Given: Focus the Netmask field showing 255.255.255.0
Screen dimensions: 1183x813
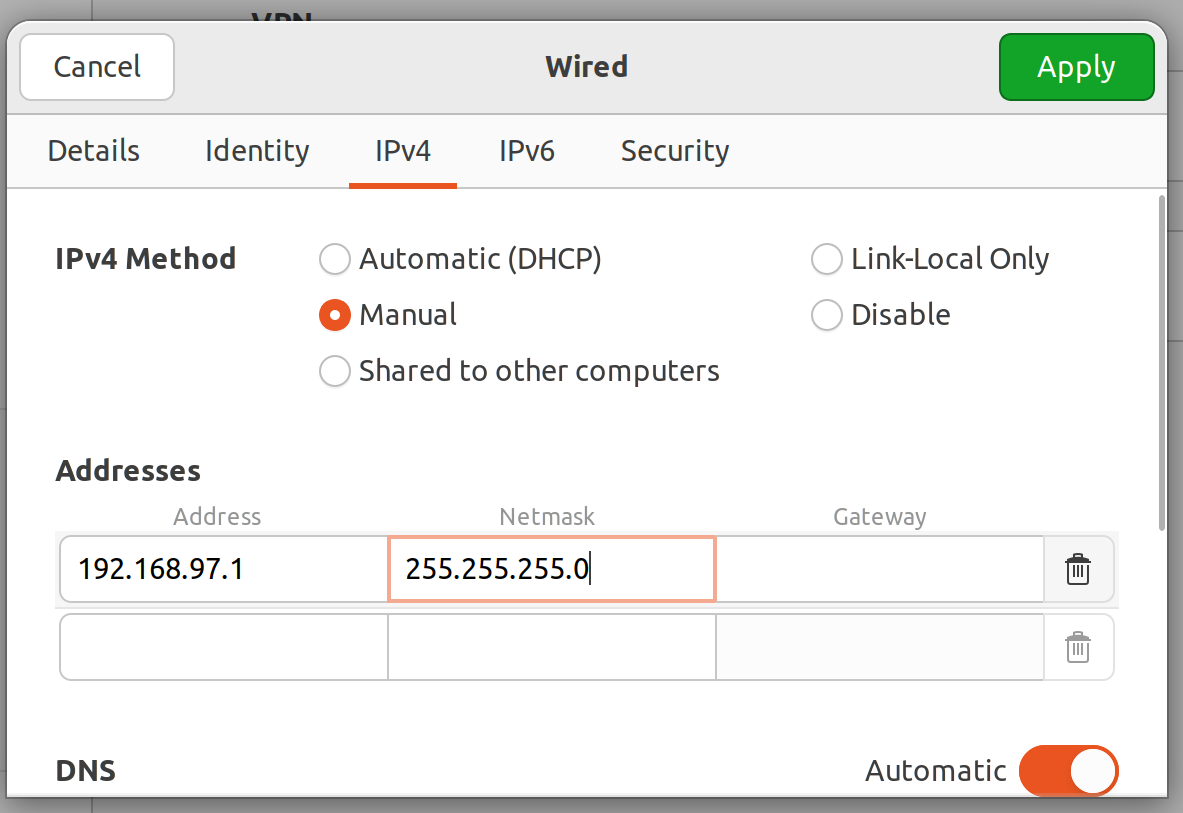Looking at the screenshot, I should [x=551, y=569].
